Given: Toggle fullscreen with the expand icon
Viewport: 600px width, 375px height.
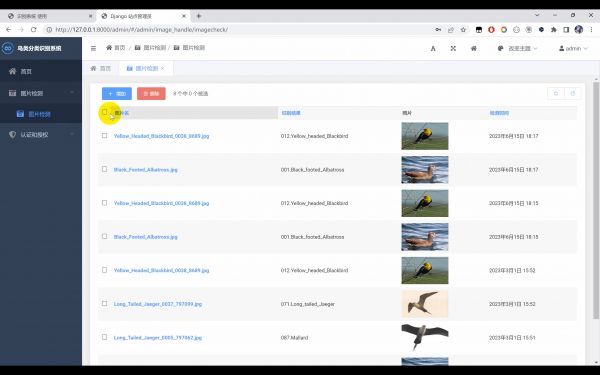Looking at the screenshot, I should click(x=453, y=48).
